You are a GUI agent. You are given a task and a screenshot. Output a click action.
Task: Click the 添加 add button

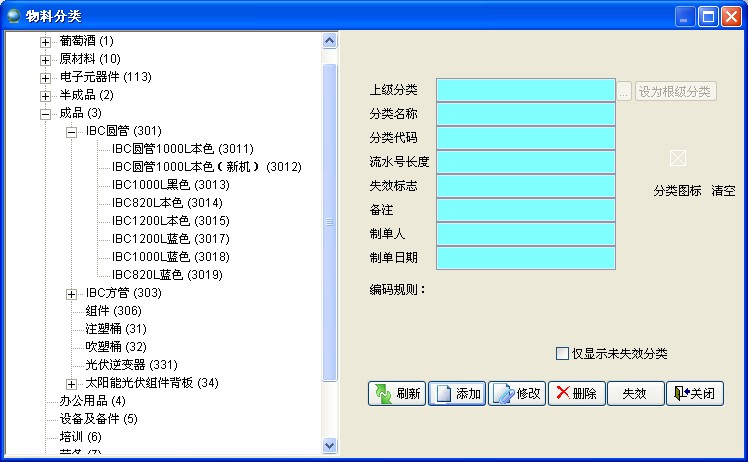point(457,393)
